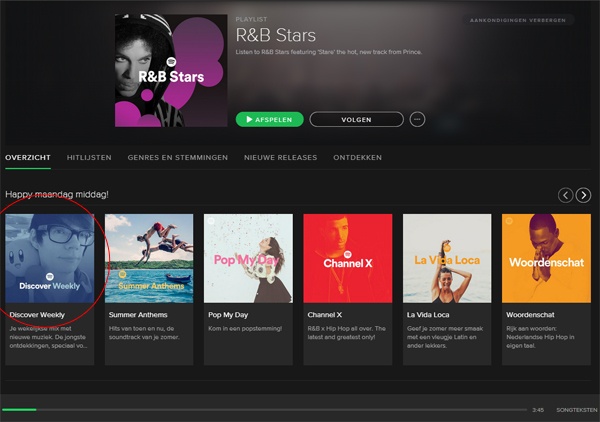Screen dimensions: 600x422
Task: Click the 'Hits van toen en nu' description
Action: pyautogui.click(x=144, y=333)
